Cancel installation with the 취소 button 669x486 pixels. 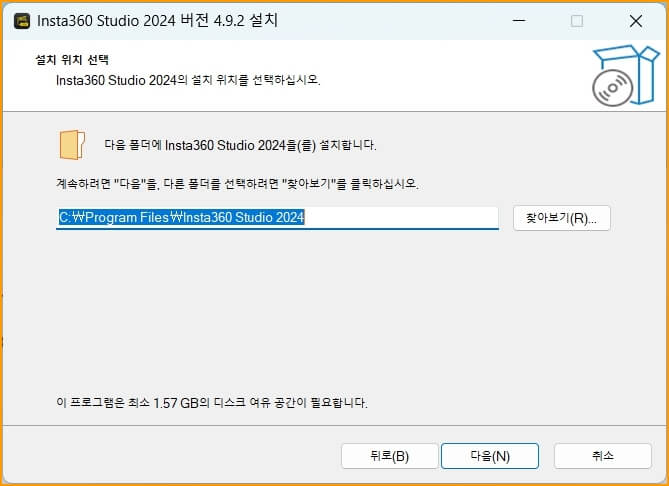pyautogui.click(x=602, y=456)
